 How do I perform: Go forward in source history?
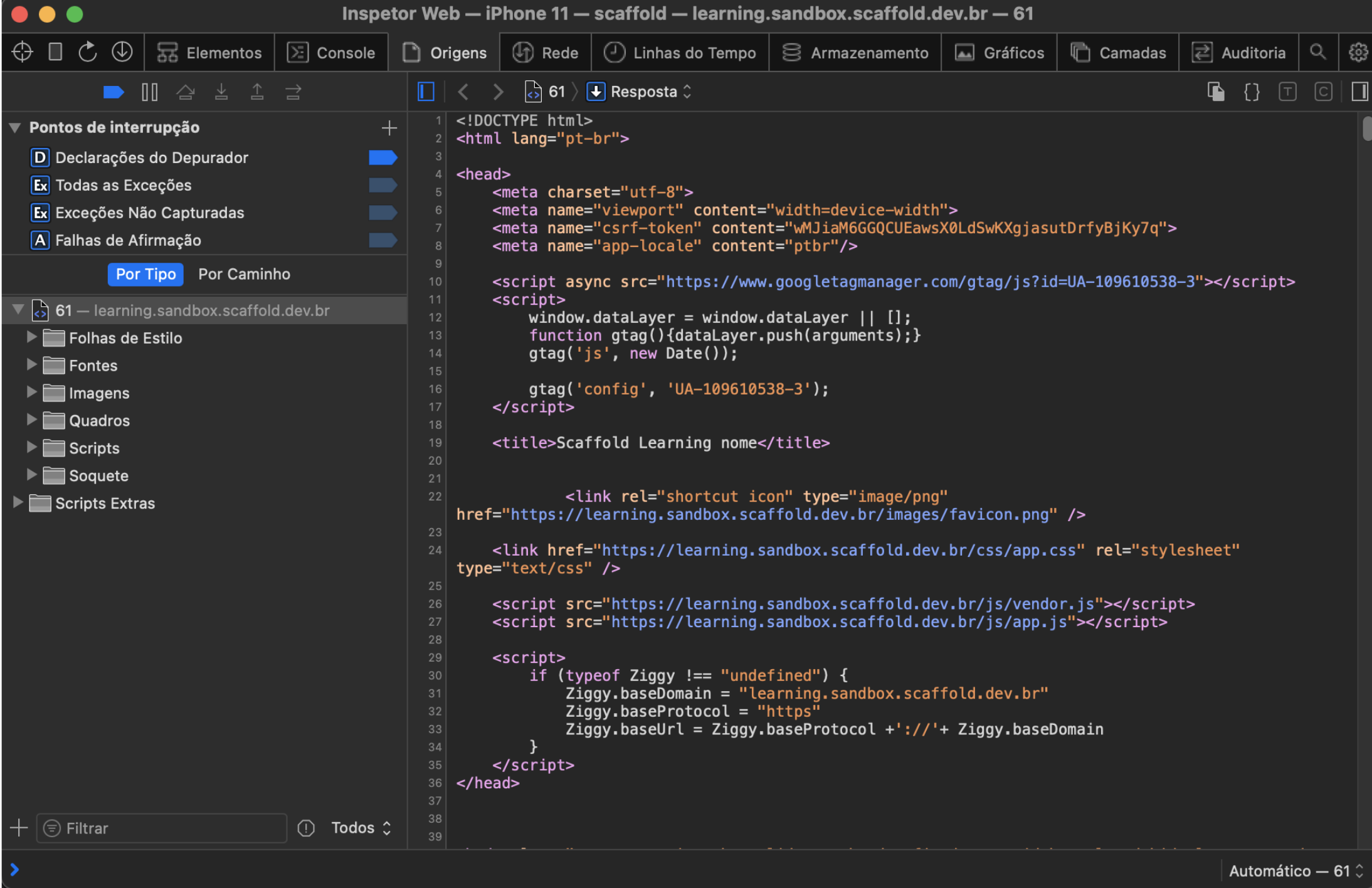[x=498, y=92]
